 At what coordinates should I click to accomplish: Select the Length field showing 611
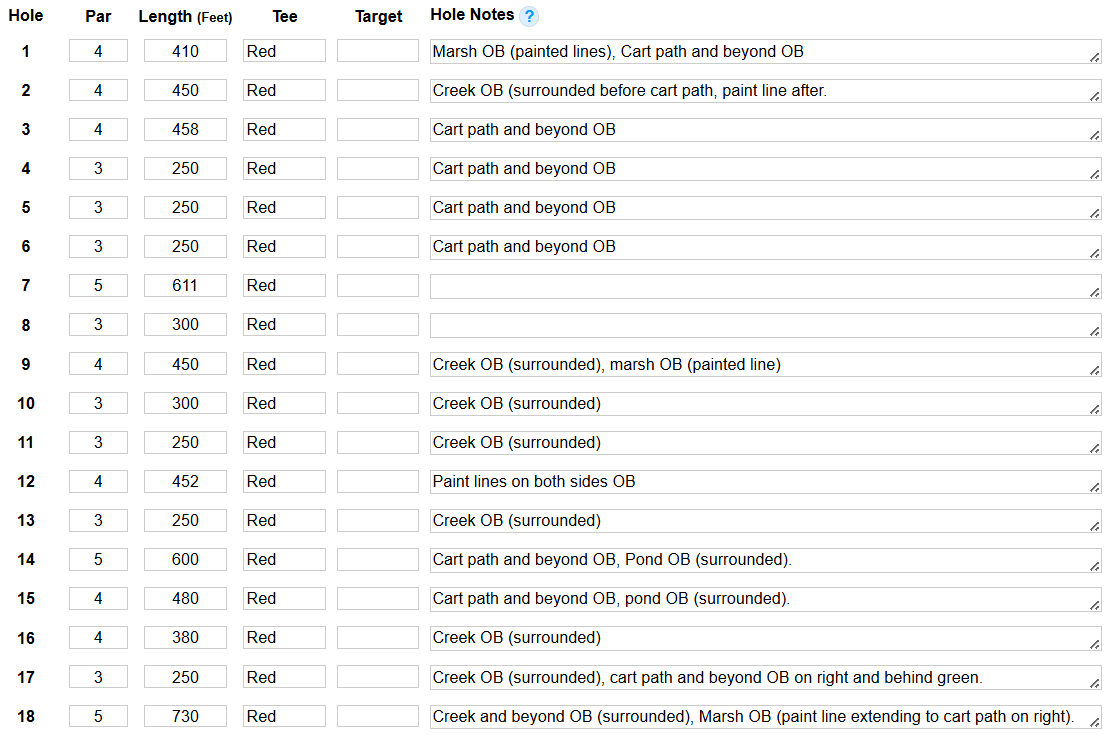pyautogui.click(x=185, y=286)
